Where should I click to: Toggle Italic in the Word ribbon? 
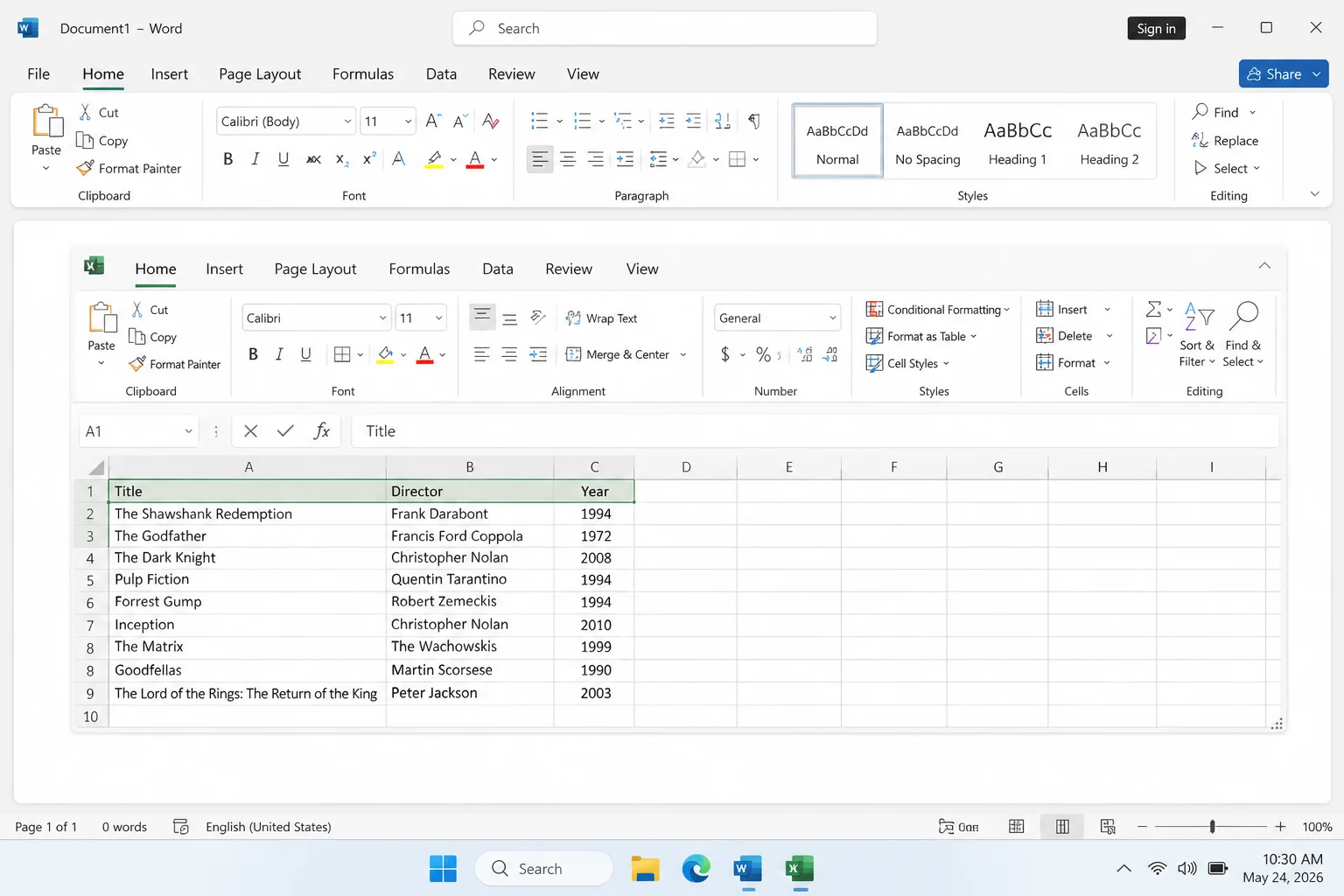255,159
